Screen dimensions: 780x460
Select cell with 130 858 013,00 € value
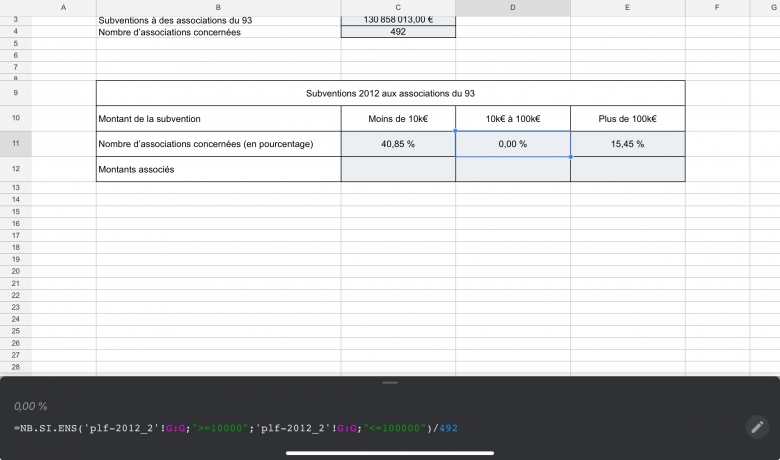coord(398,20)
